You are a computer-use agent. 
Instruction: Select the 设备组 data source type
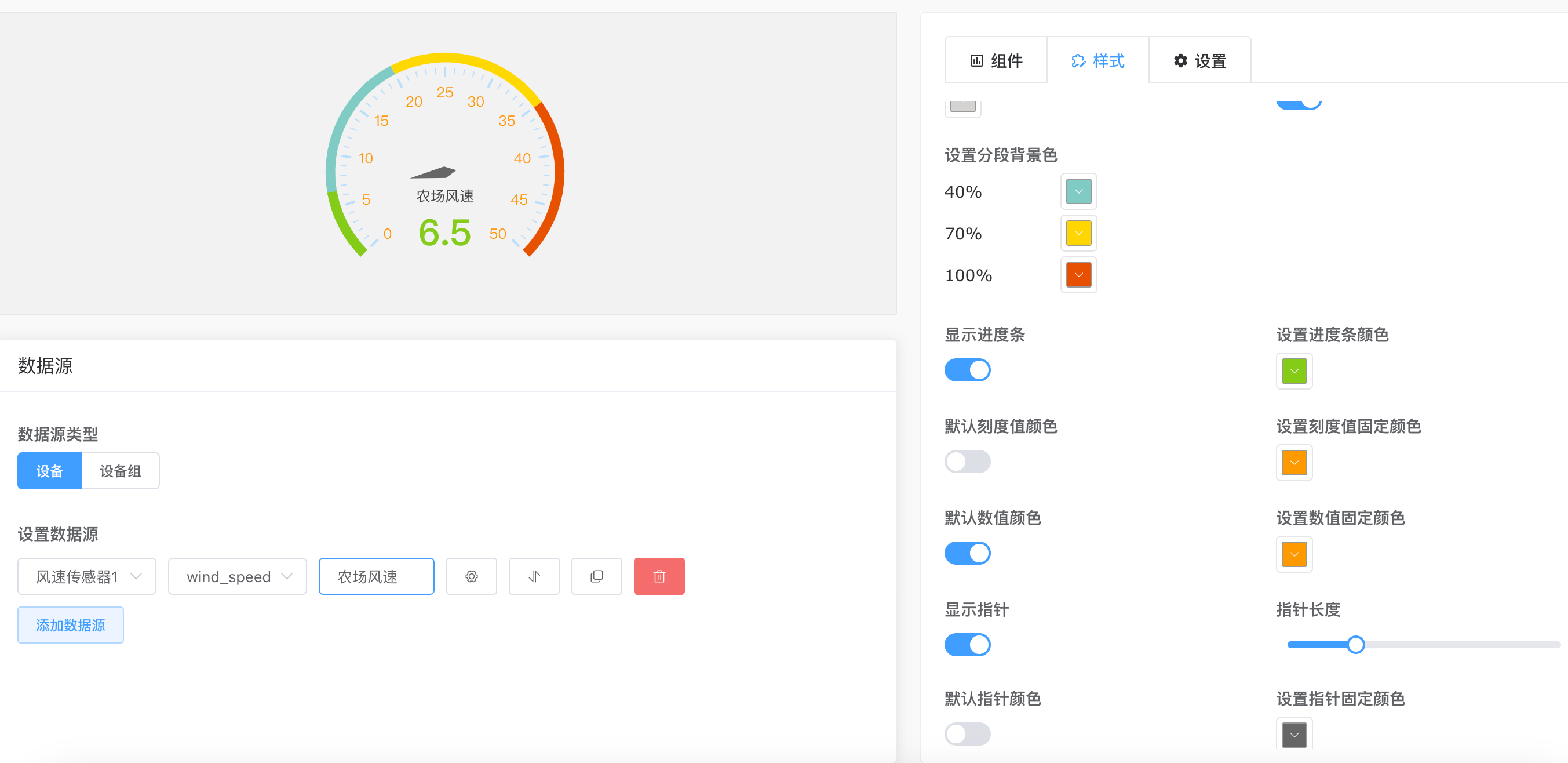[x=121, y=471]
